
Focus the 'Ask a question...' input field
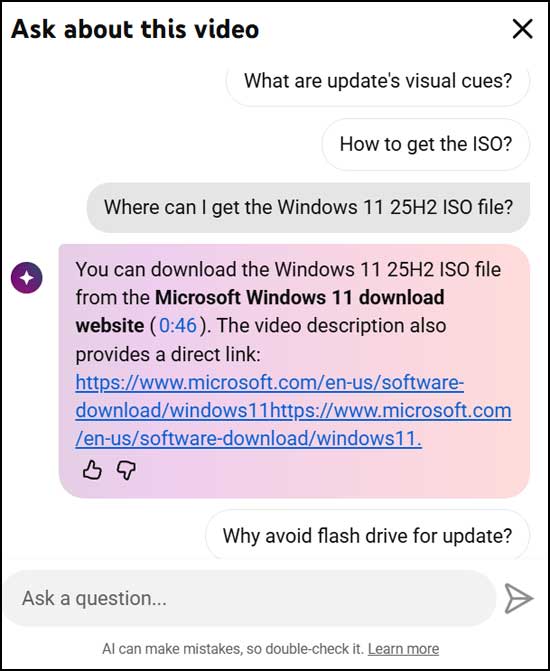pos(250,598)
